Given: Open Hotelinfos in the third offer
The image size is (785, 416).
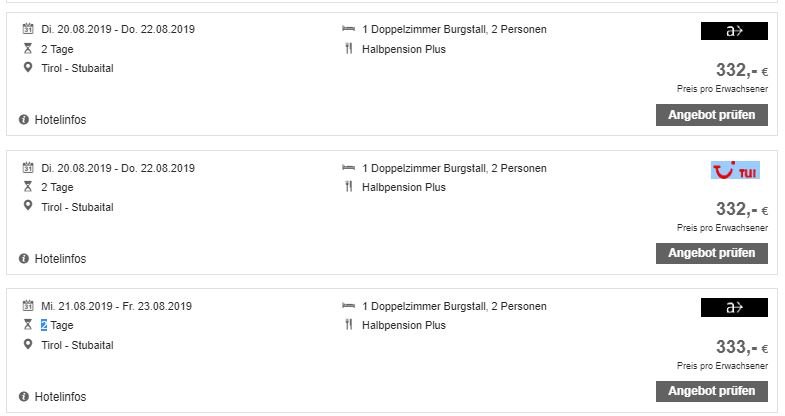Looking at the screenshot, I should tap(60, 397).
